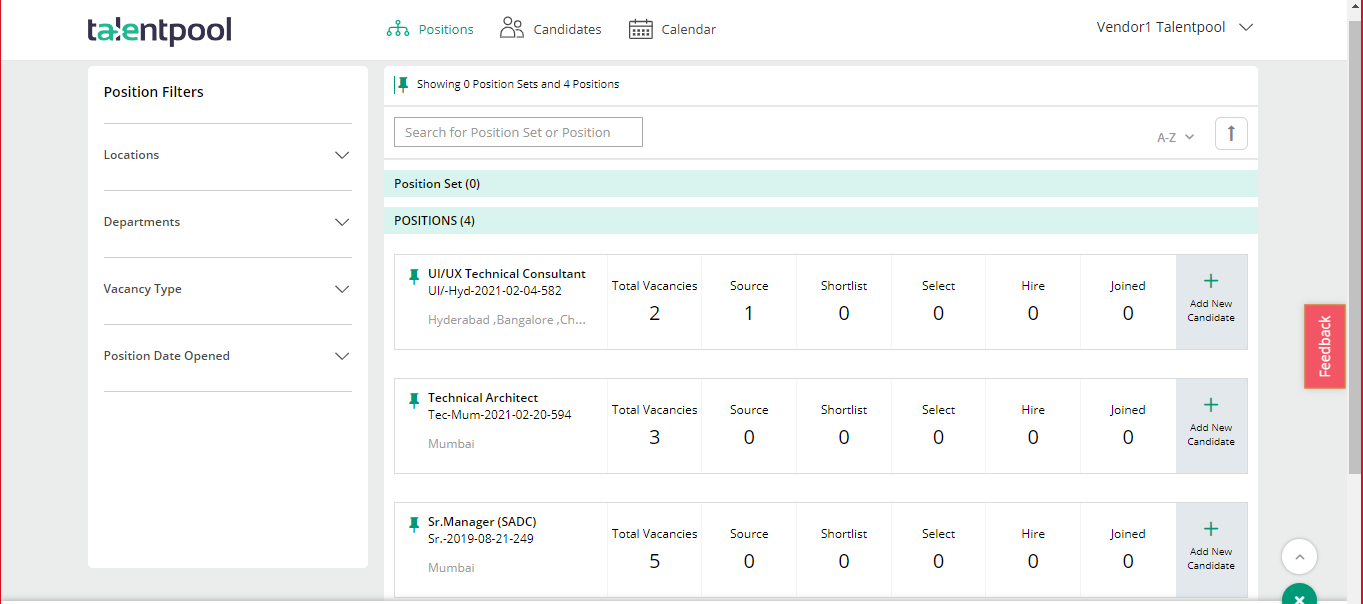Screen dimensions: 1363x604
Task: Add New Candidate for UI/UX Technical Consultant
Action: [x=1211, y=301]
